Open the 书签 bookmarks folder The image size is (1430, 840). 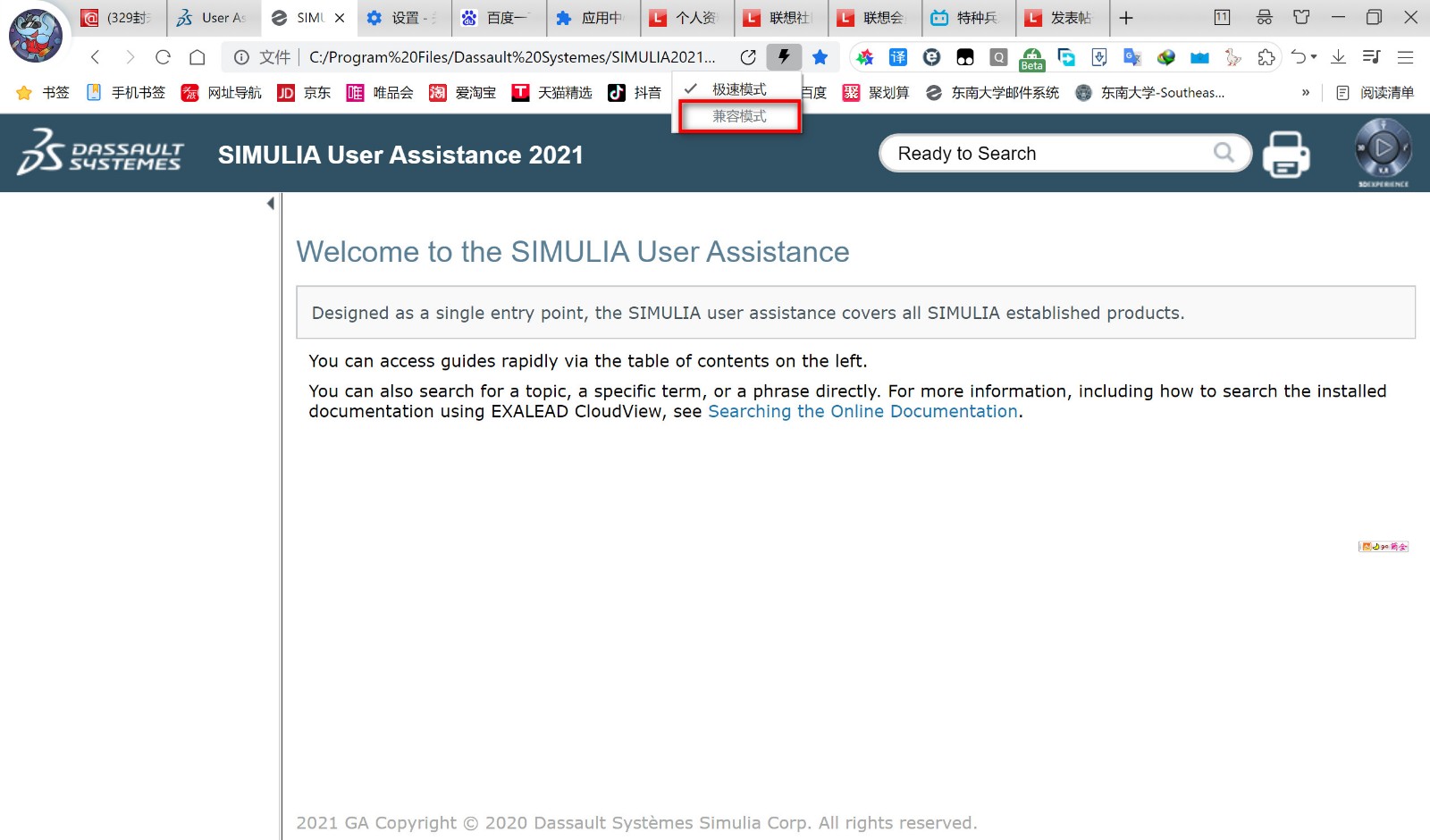pyautogui.click(x=43, y=93)
